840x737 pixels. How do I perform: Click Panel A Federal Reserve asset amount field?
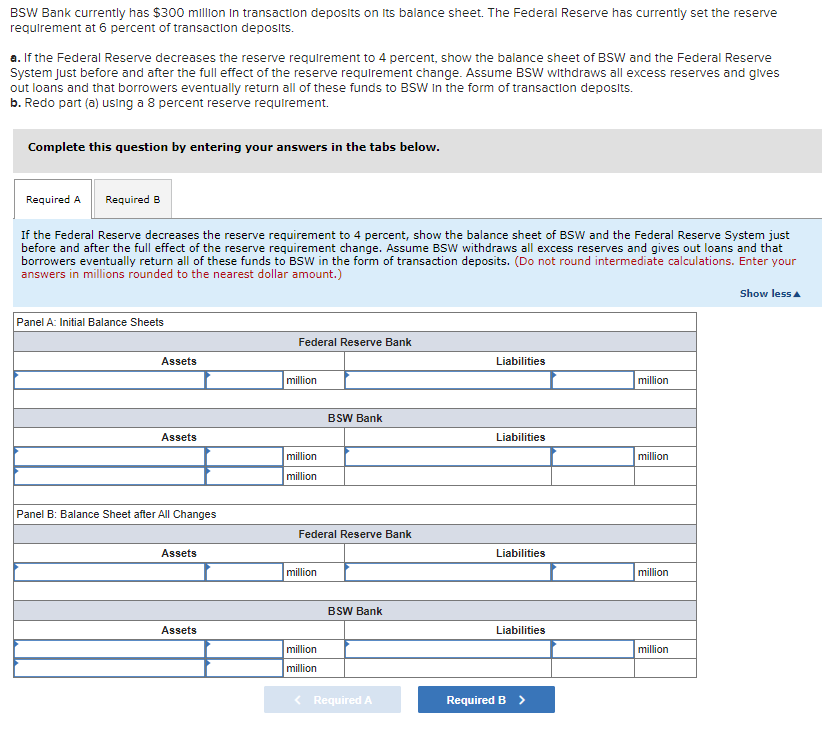pyautogui.click(x=244, y=380)
